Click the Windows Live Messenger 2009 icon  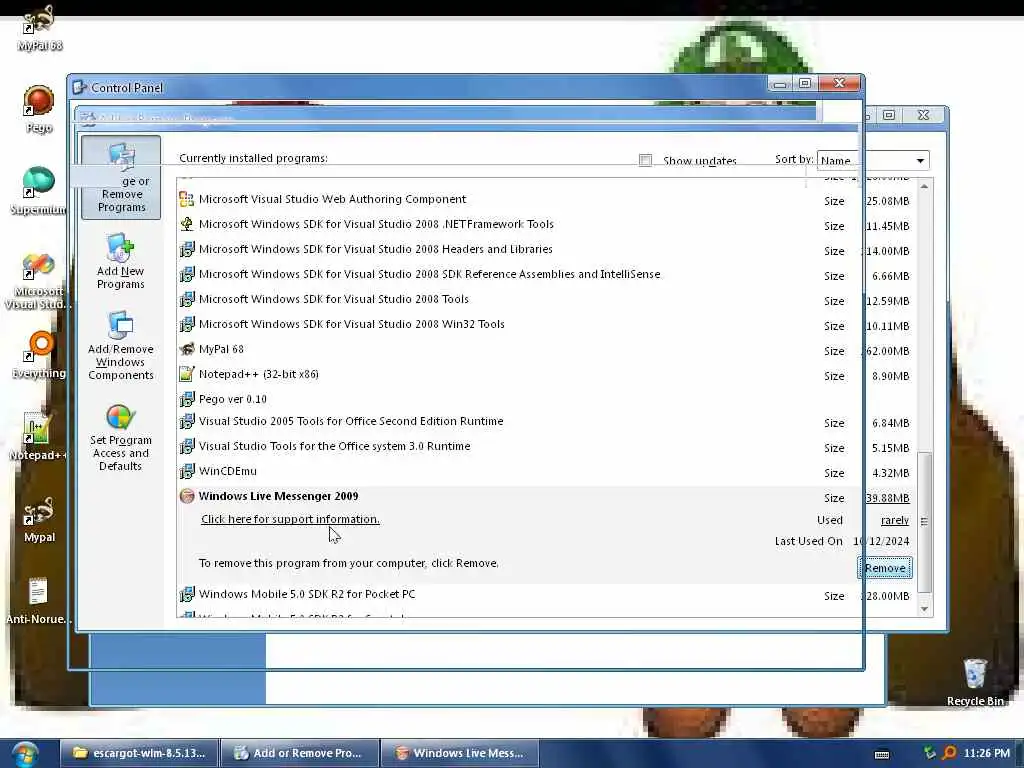point(187,496)
